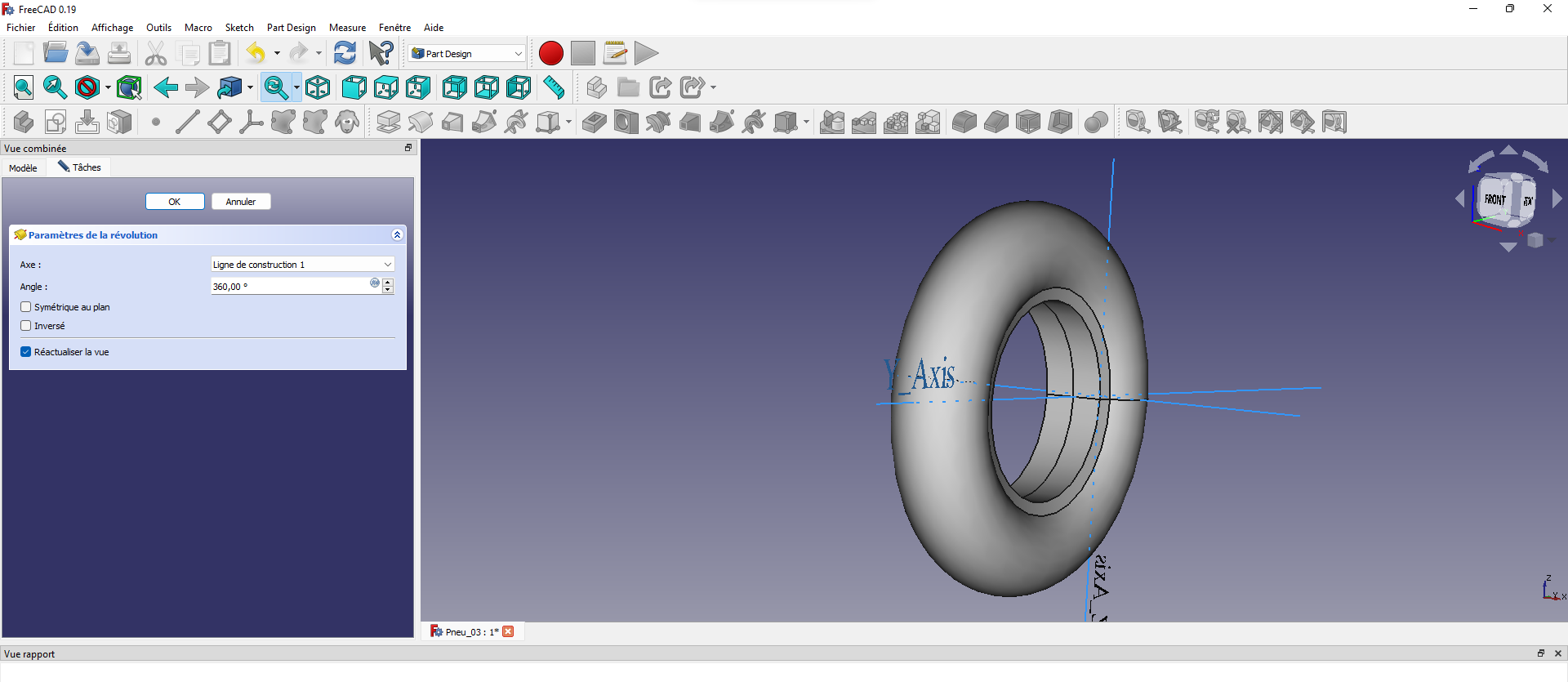The height and width of the screenshot is (682, 1568).
Task: Open the Macro menu
Action: click(x=198, y=28)
